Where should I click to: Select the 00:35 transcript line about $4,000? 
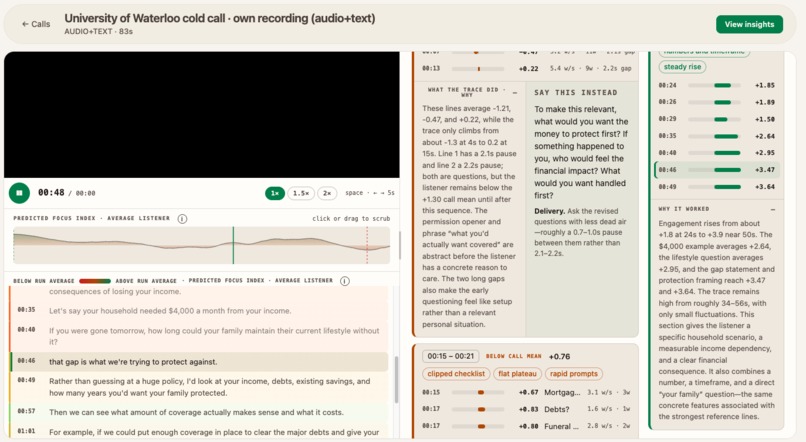pos(199,310)
